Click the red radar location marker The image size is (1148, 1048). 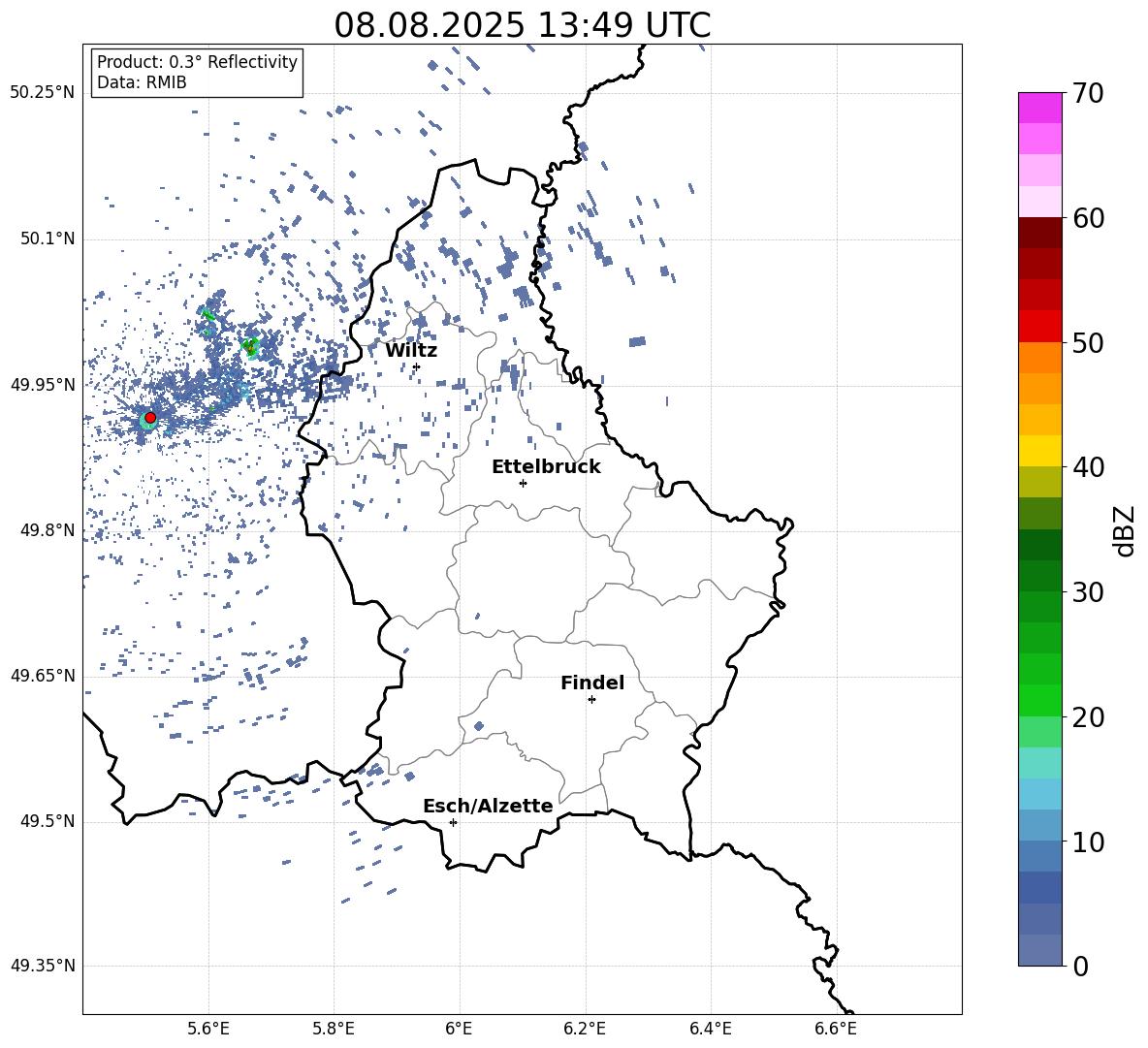[x=150, y=417]
